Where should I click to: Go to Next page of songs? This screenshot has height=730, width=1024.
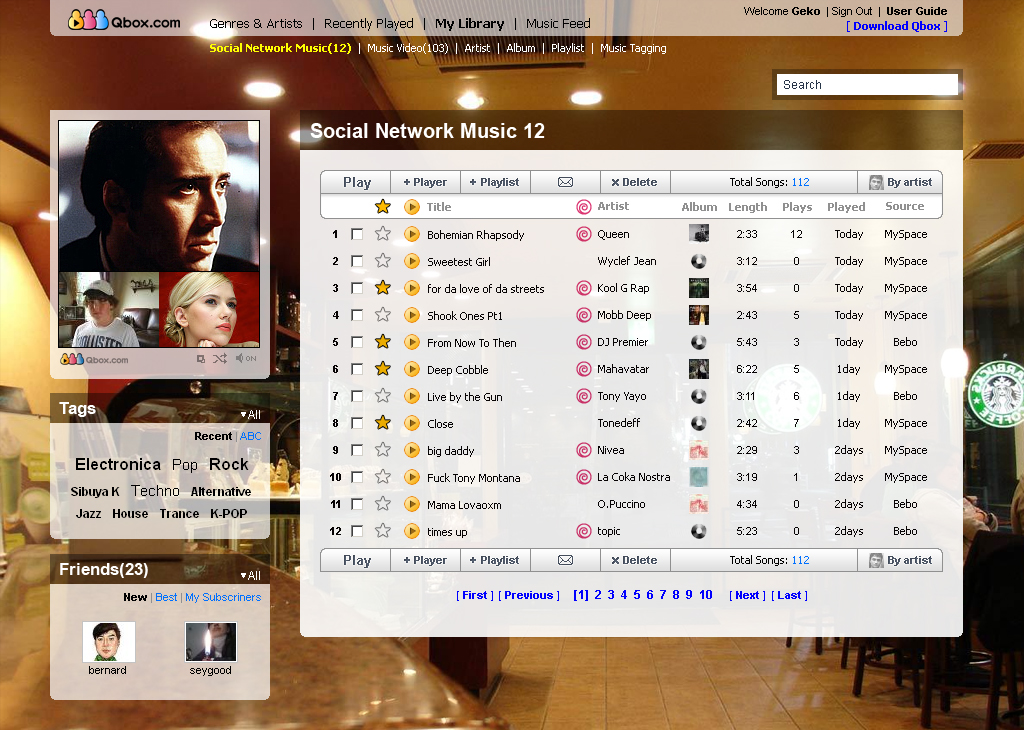pos(747,595)
